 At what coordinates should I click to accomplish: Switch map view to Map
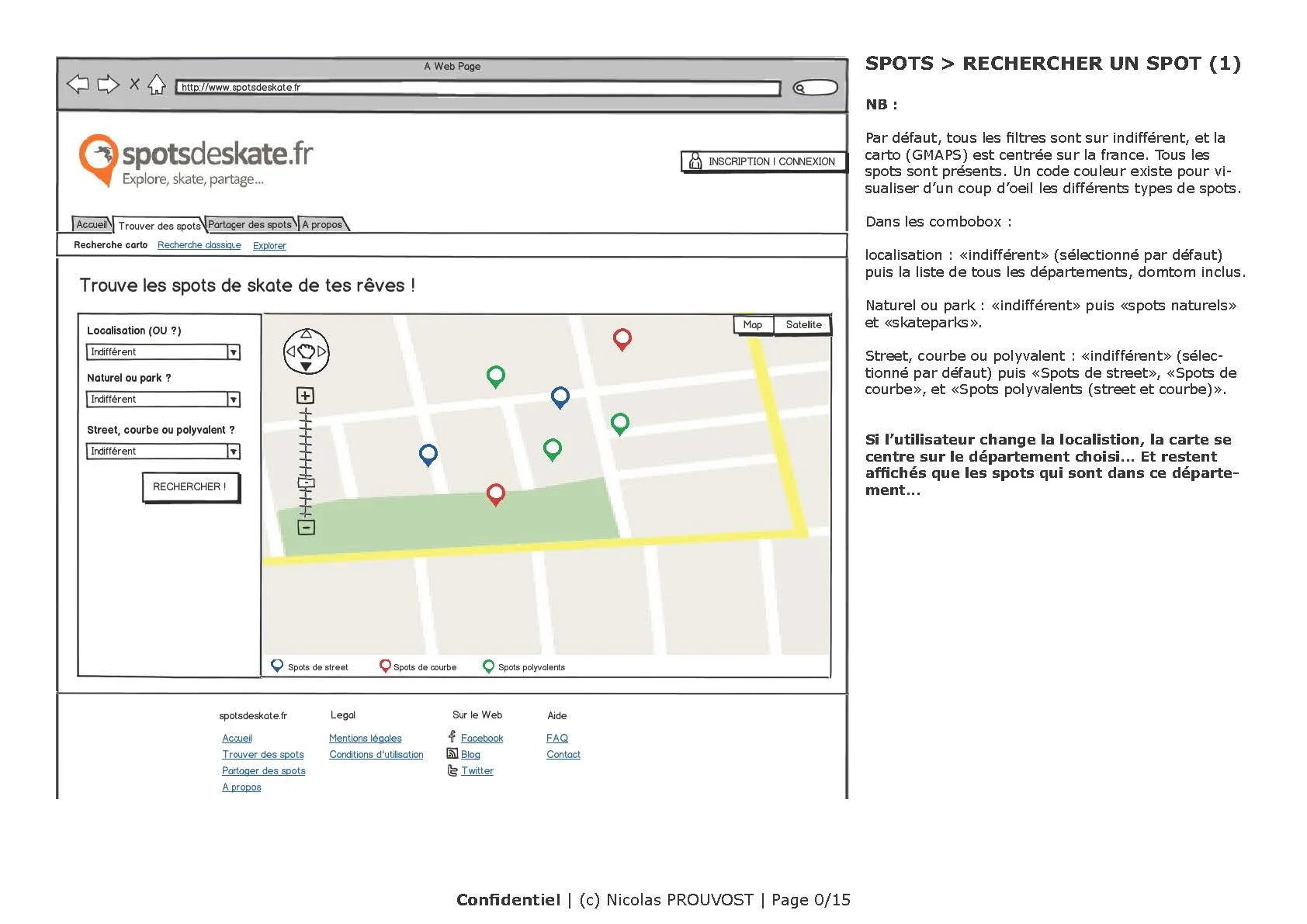coord(753,325)
